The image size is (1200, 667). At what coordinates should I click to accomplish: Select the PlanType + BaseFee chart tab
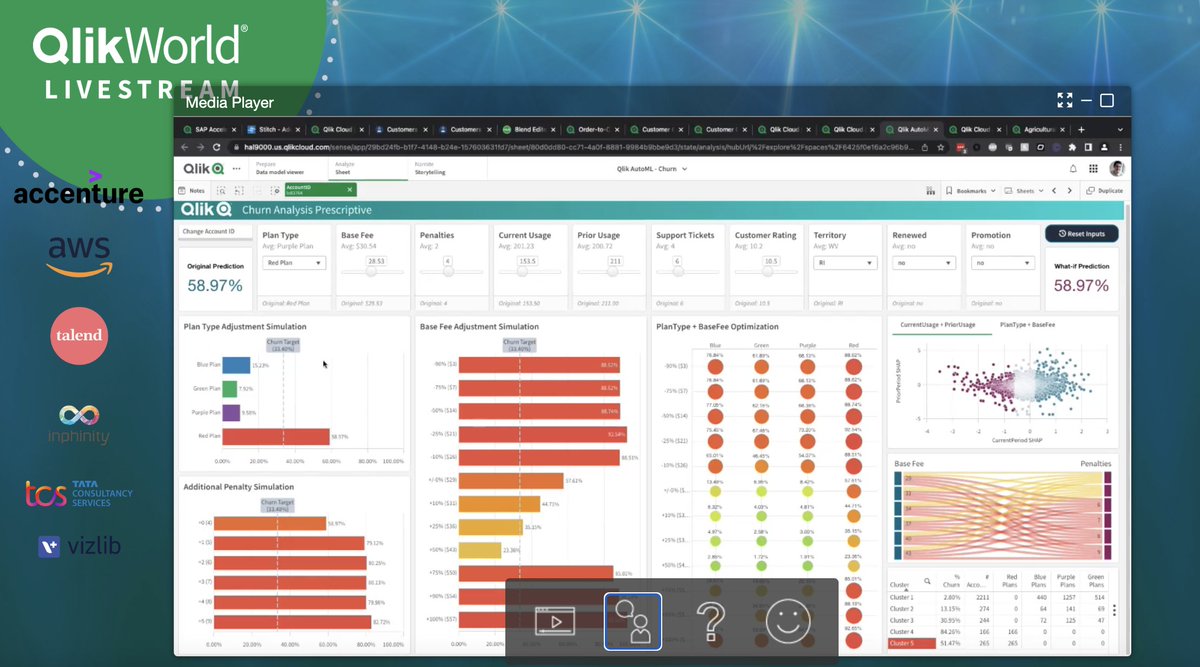[1027, 326]
